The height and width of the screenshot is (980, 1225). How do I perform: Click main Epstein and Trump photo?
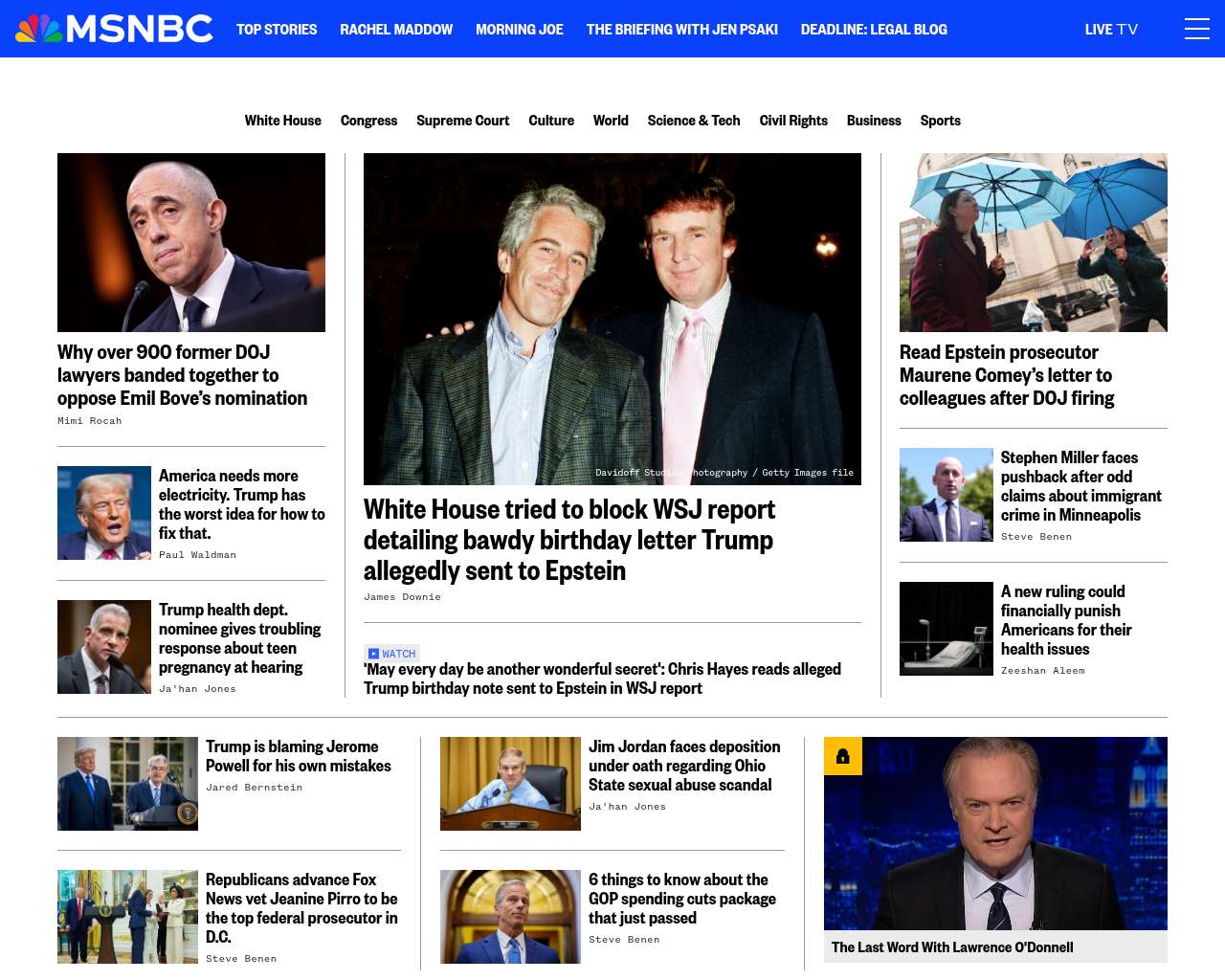point(612,319)
